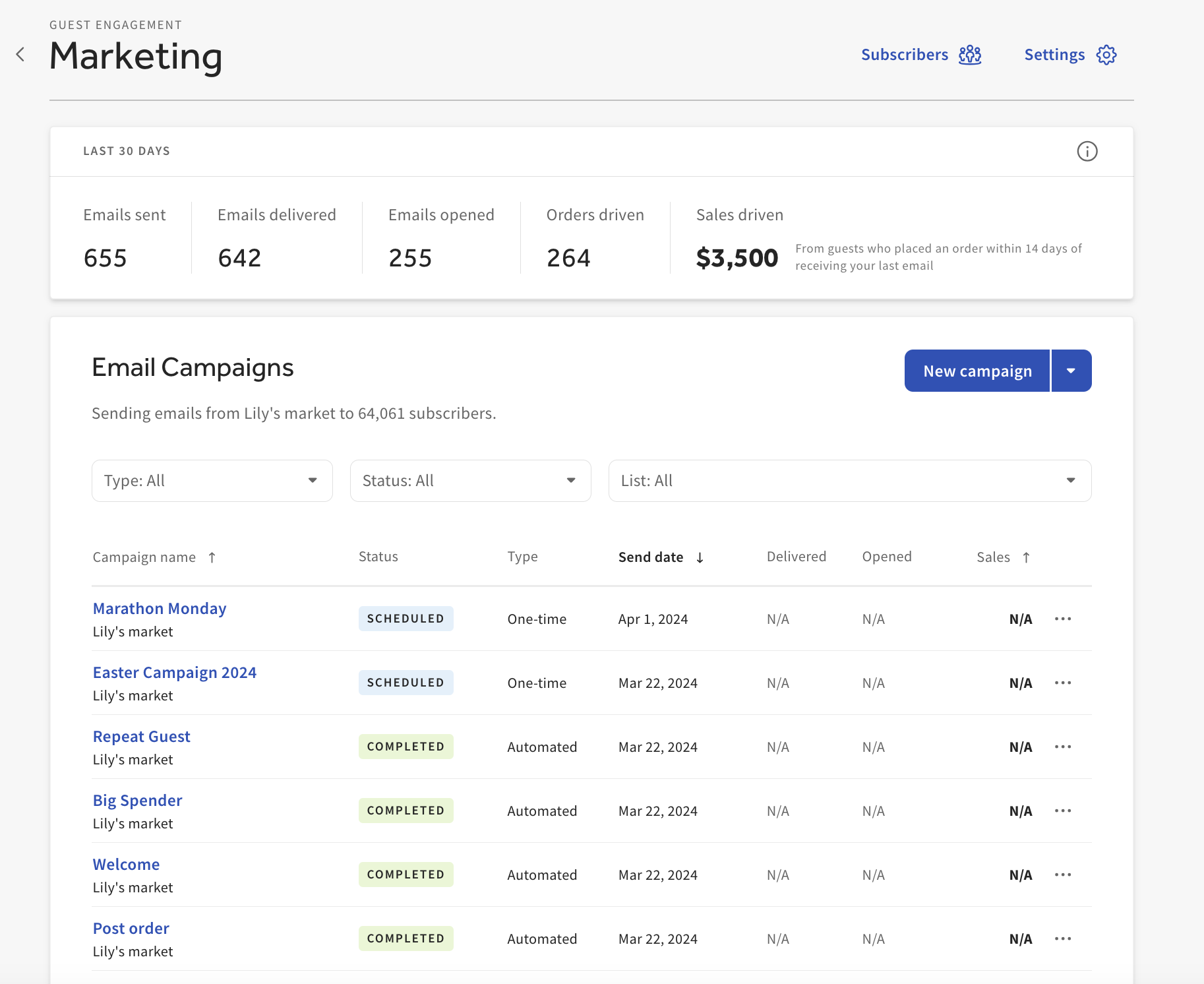Toggle Send date sorting descending arrow
Image resolution: width=1204 pixels, height=984 pixels.
pos(700,557)
